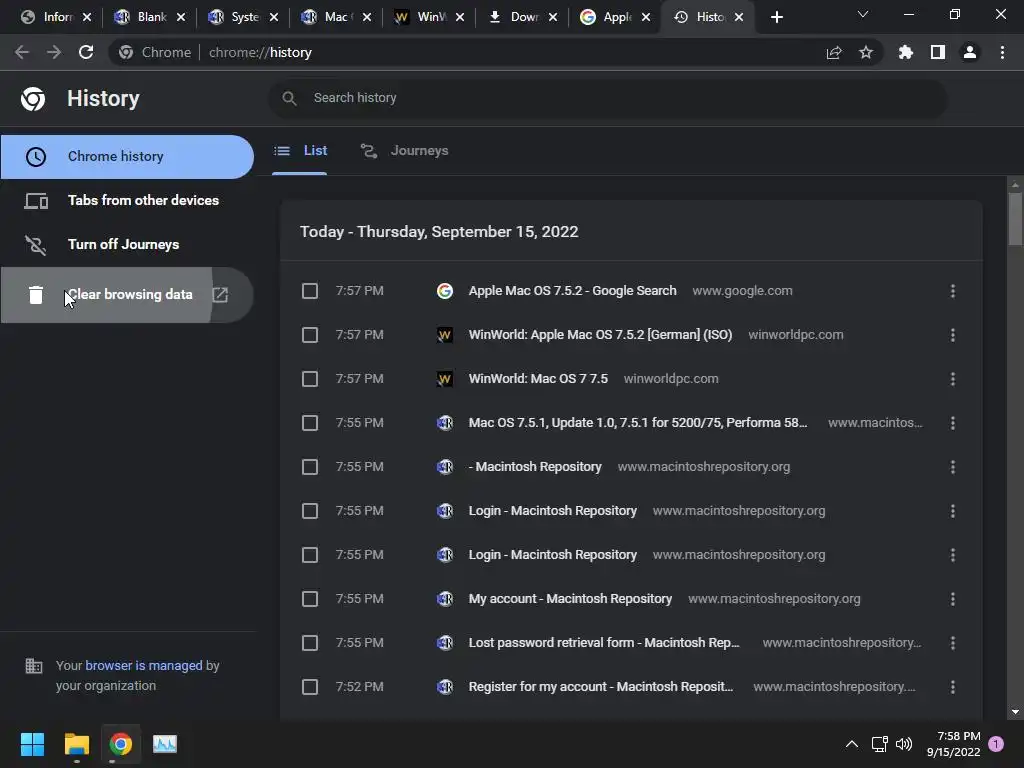Screen dimensions: 1024x768
Task: Open the profile avatar menu
Action: (970, 52)
